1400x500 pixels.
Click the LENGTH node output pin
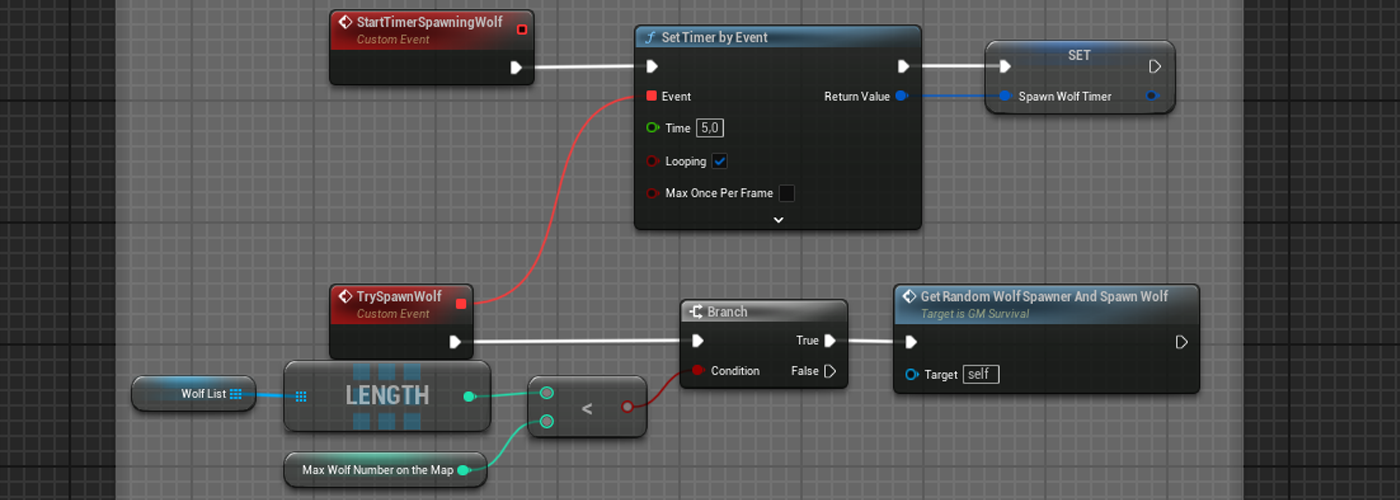pyautogui.click(x=469, y=397)
